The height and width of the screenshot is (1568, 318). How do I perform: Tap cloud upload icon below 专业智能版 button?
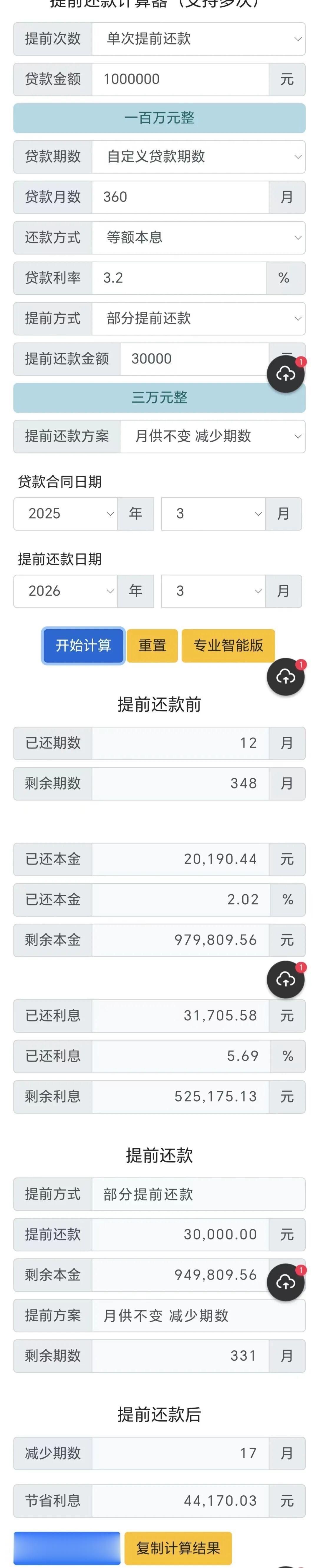coord(286,676)
